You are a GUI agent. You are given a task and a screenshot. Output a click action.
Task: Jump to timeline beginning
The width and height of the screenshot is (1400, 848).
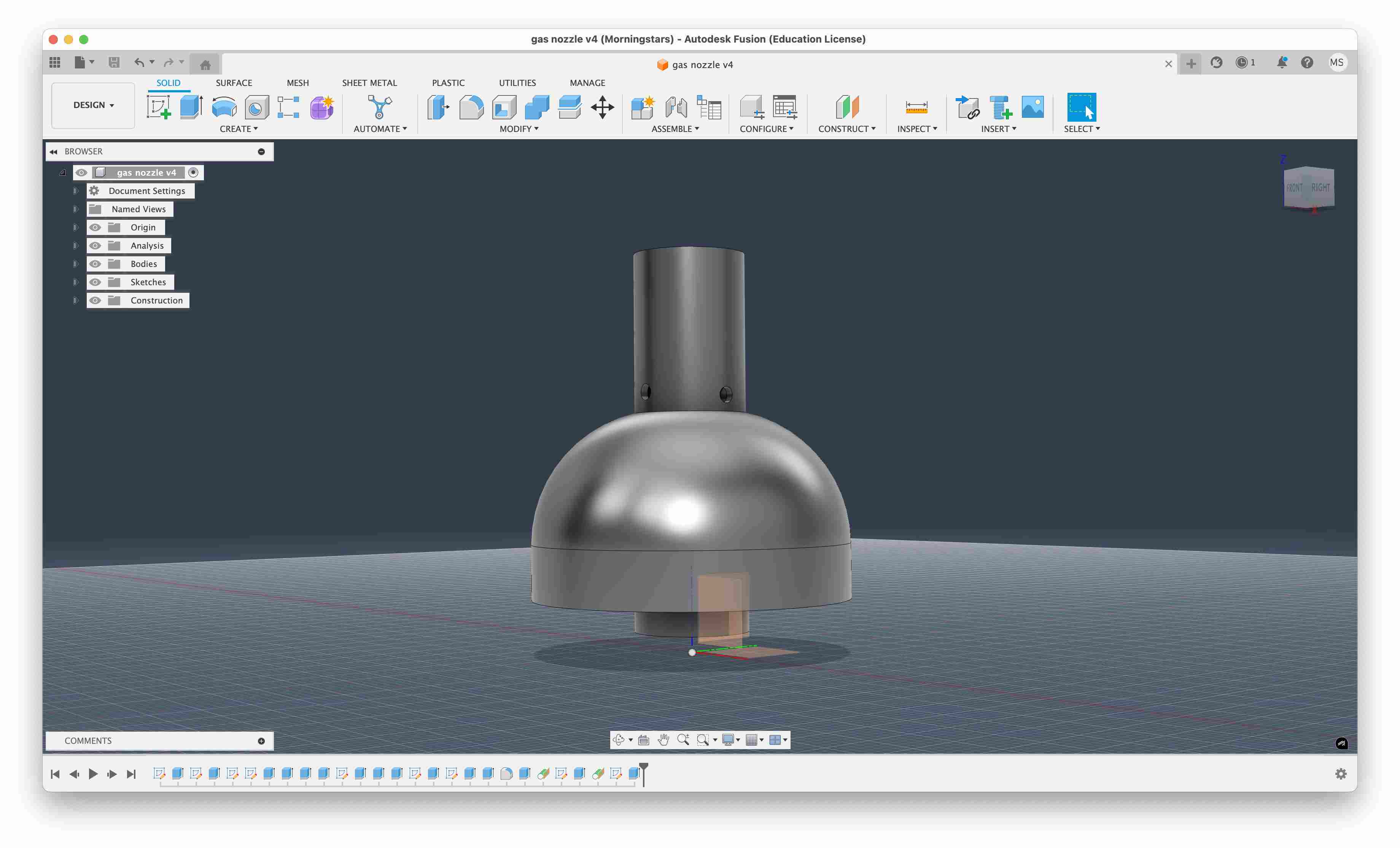[55, 773]
